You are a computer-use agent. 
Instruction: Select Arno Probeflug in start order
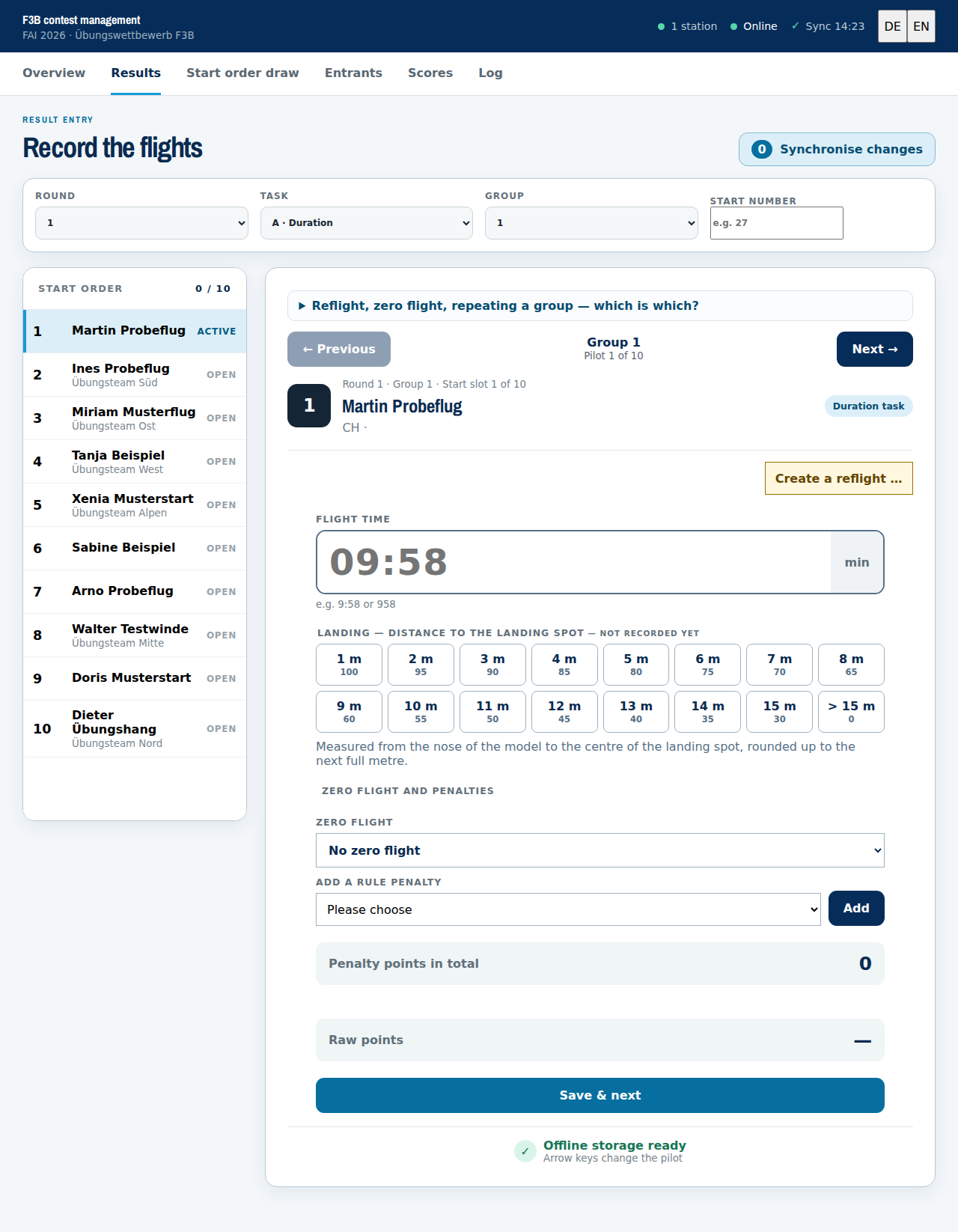135,591
